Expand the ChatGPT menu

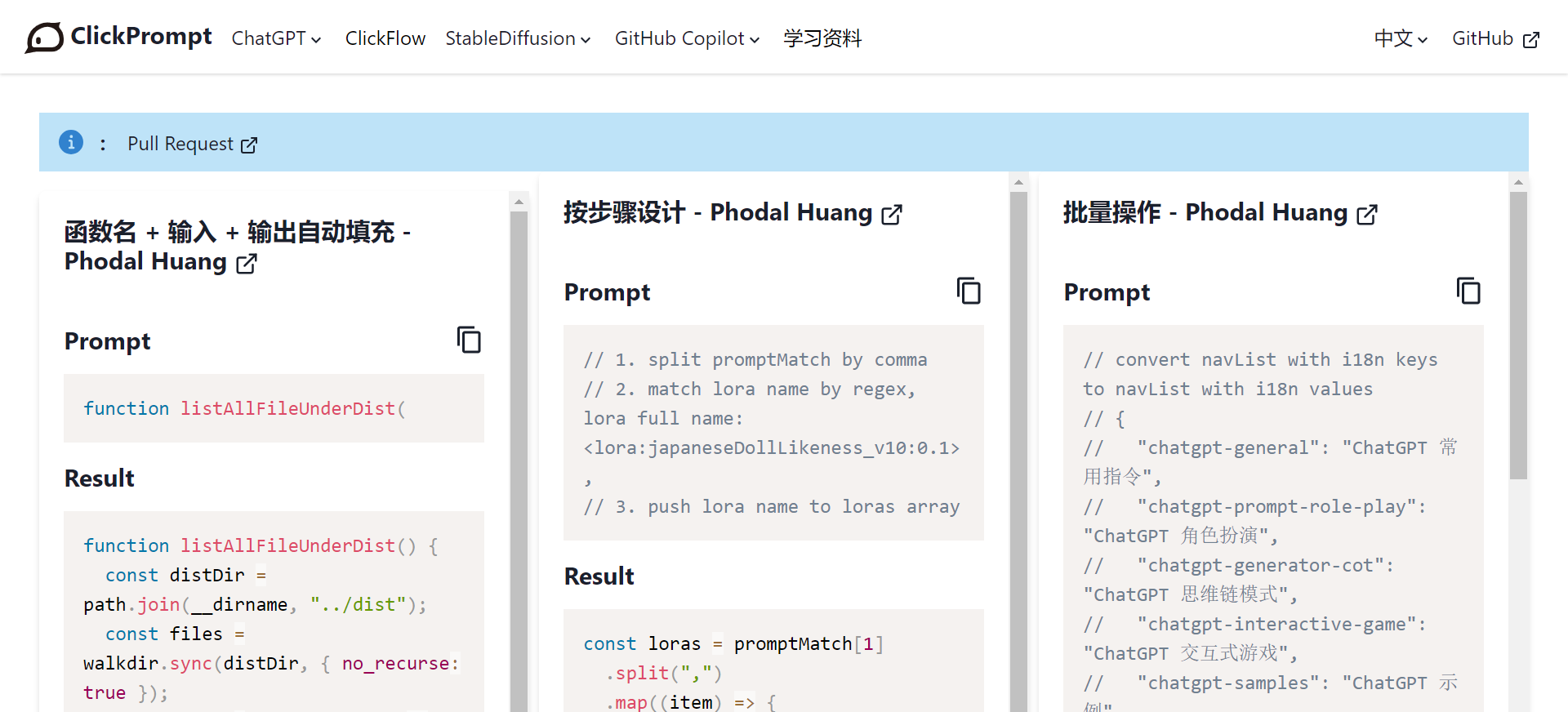[277, 38]
